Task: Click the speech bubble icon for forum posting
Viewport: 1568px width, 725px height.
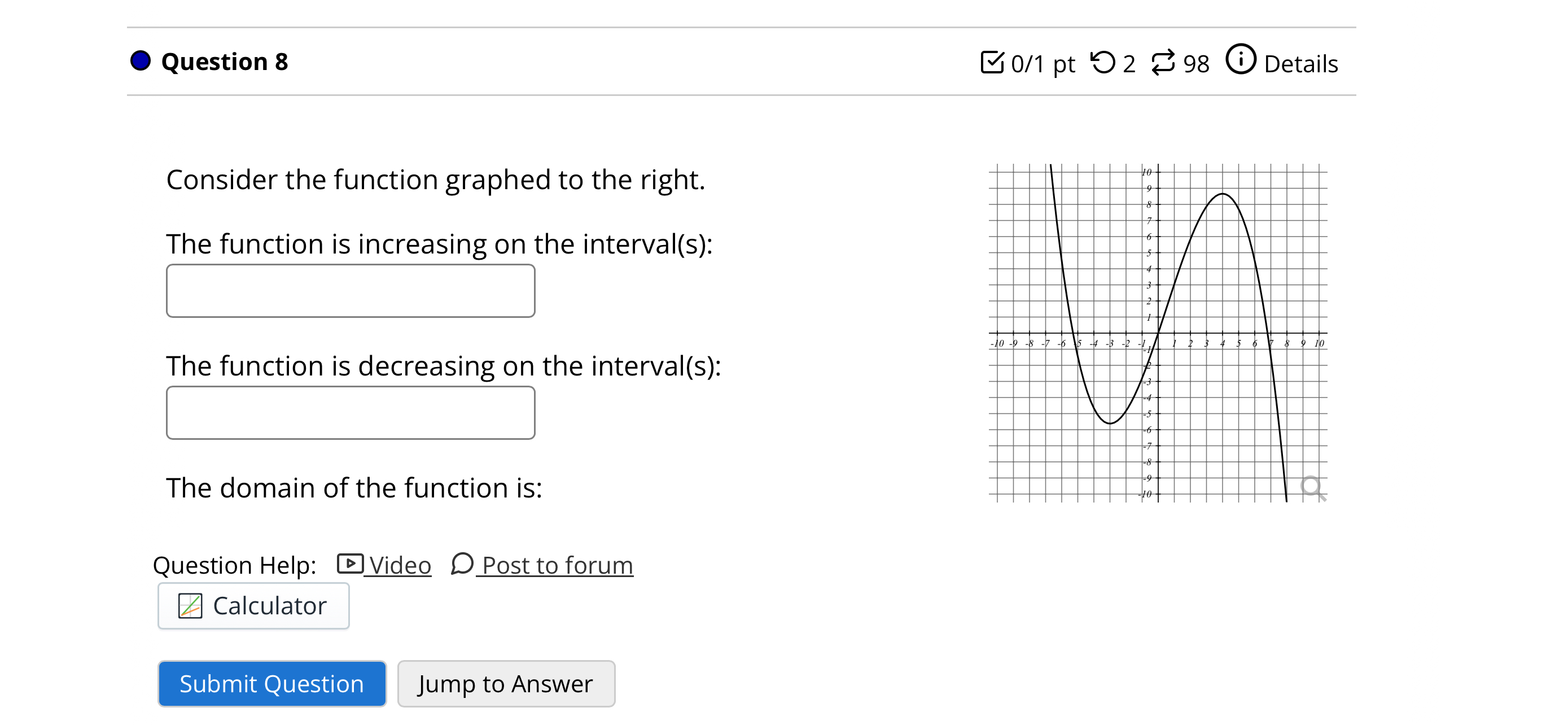Action: 461,564
